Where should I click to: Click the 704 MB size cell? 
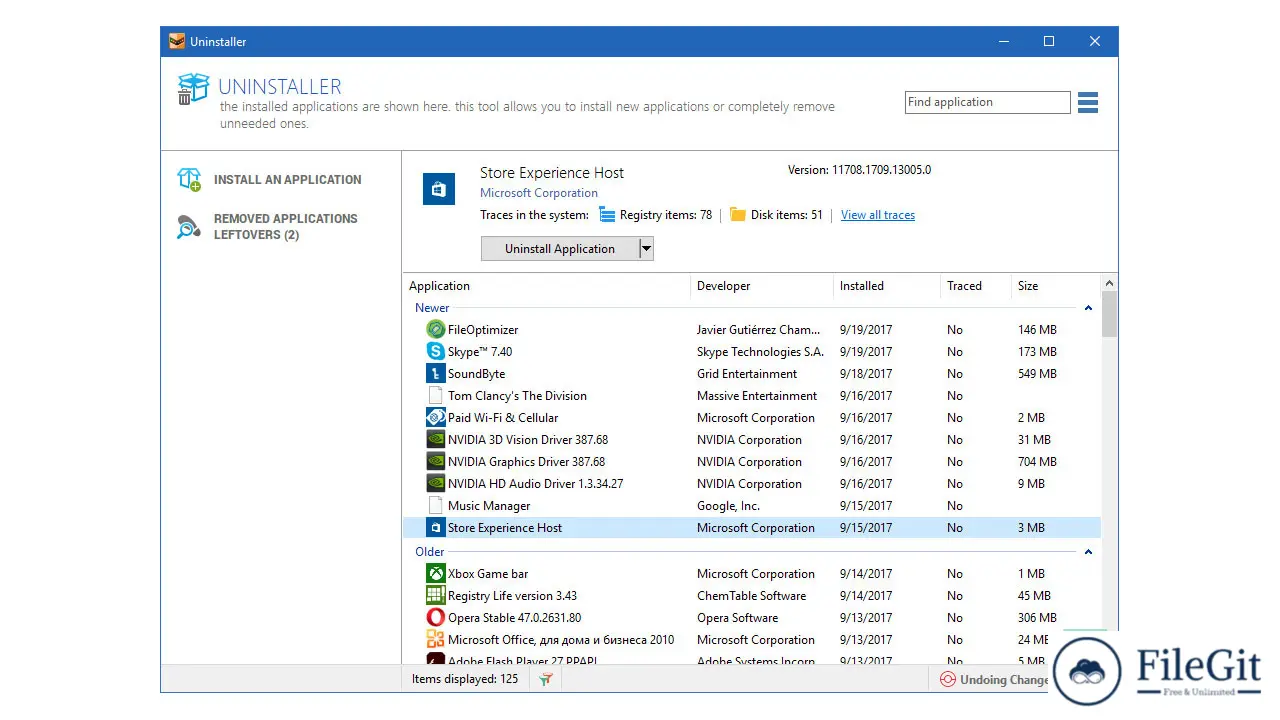coord(1037,462)
